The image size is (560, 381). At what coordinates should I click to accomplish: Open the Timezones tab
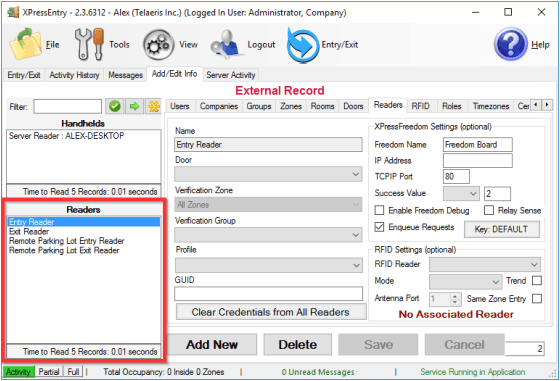click(491, 106)
